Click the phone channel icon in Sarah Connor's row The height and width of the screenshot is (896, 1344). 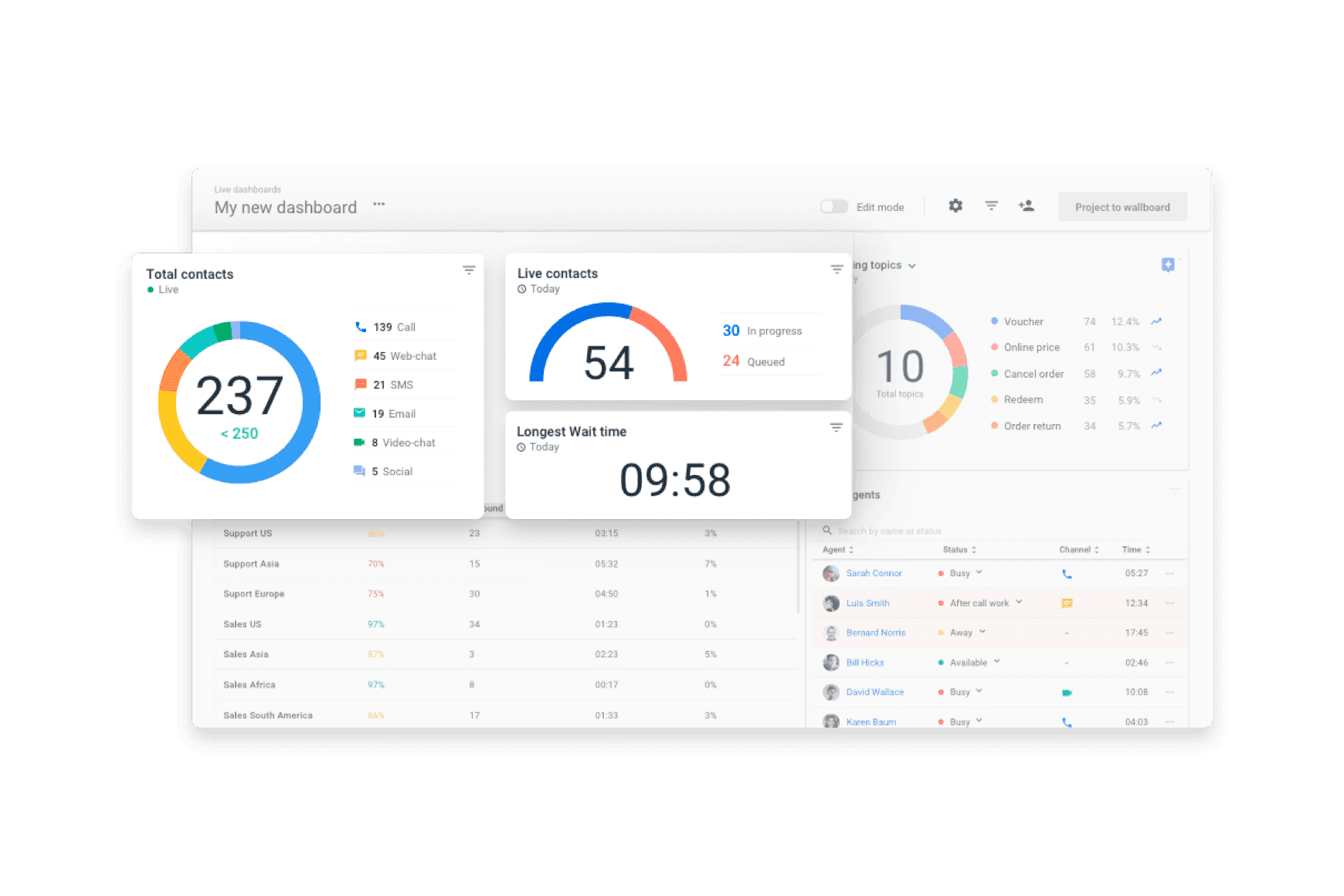1067,573
